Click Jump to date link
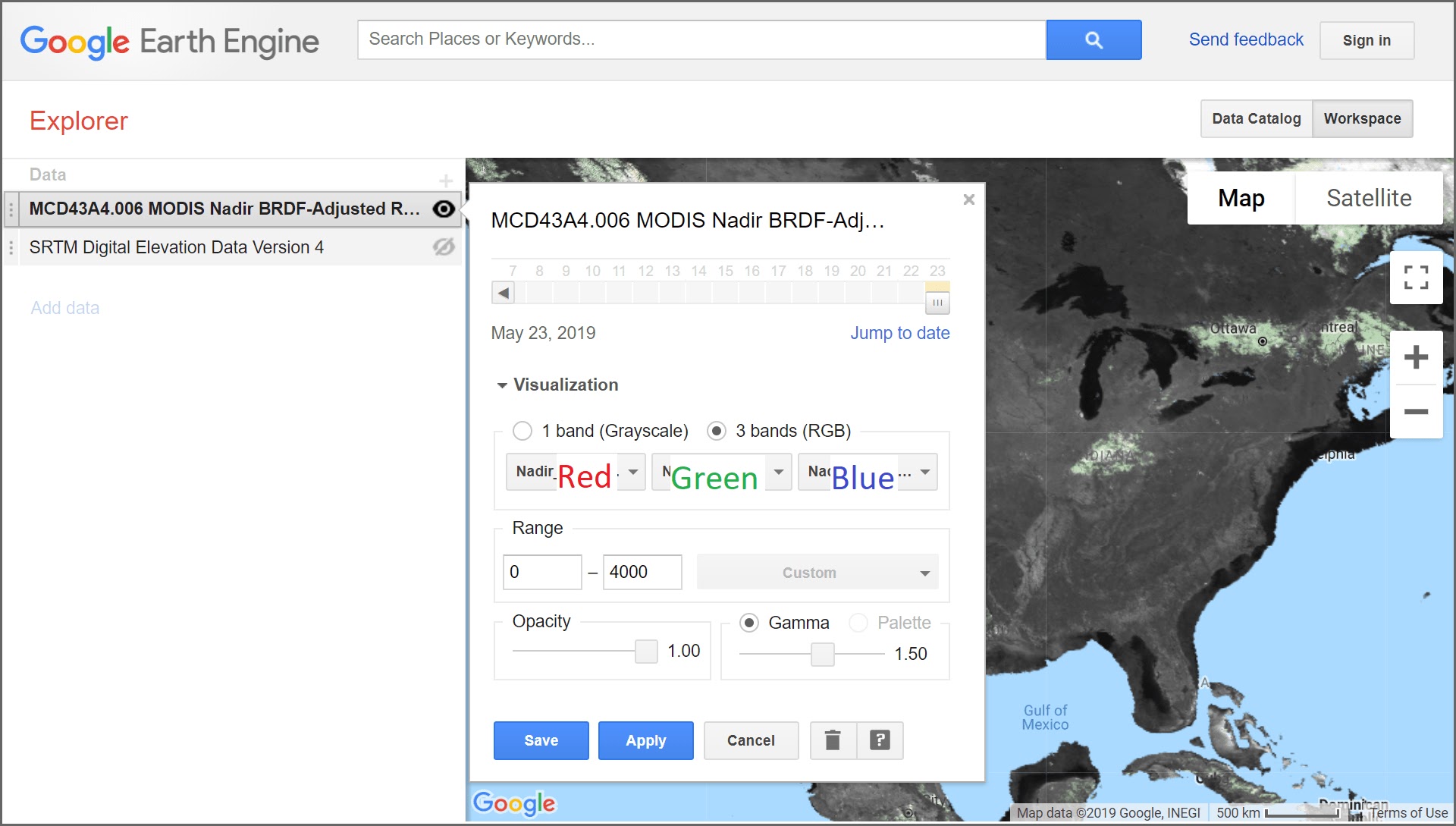This screenshot has height=826, width=1456. click(899, 333)
